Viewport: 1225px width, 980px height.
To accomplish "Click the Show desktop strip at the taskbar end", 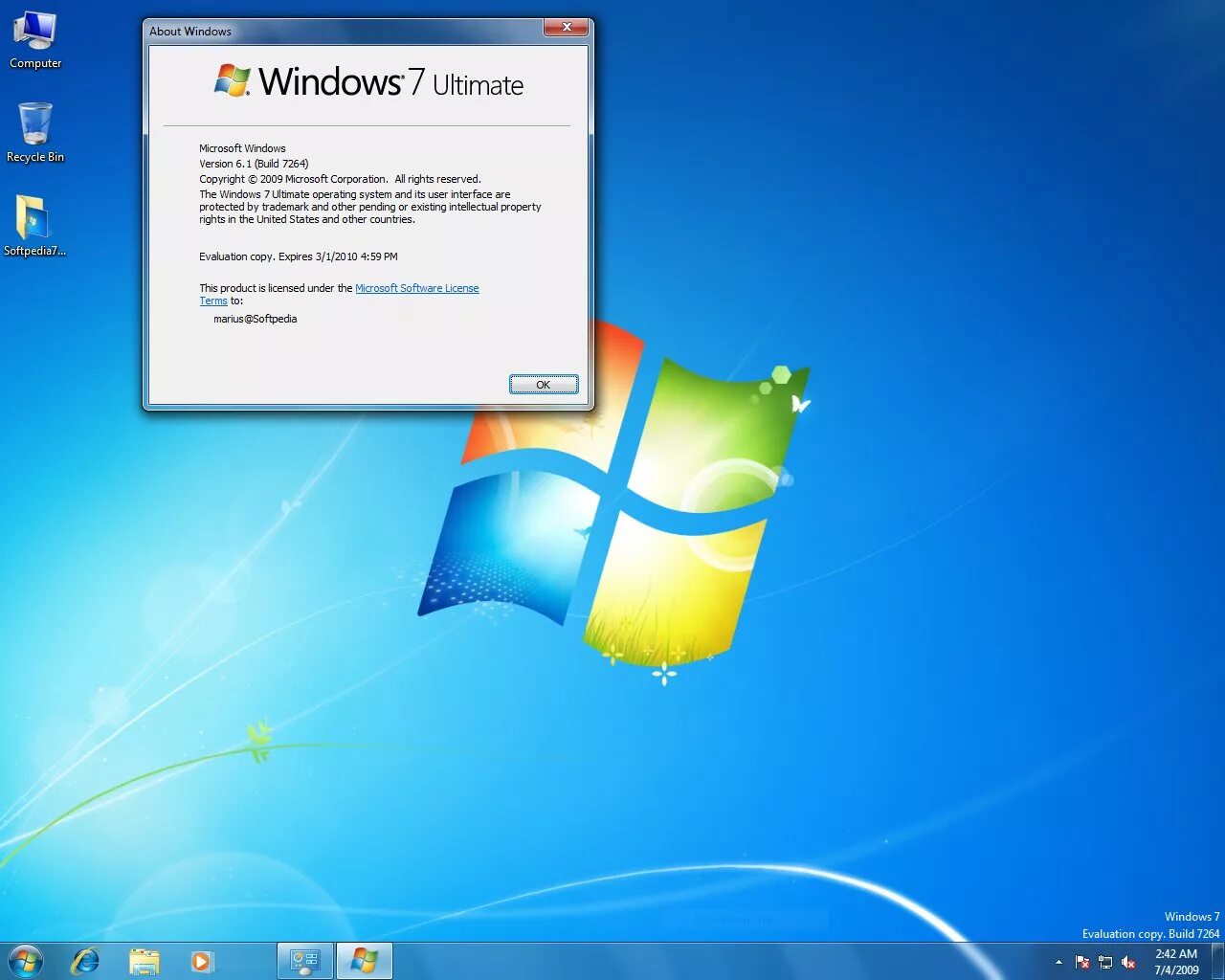I will [1217, 961].
